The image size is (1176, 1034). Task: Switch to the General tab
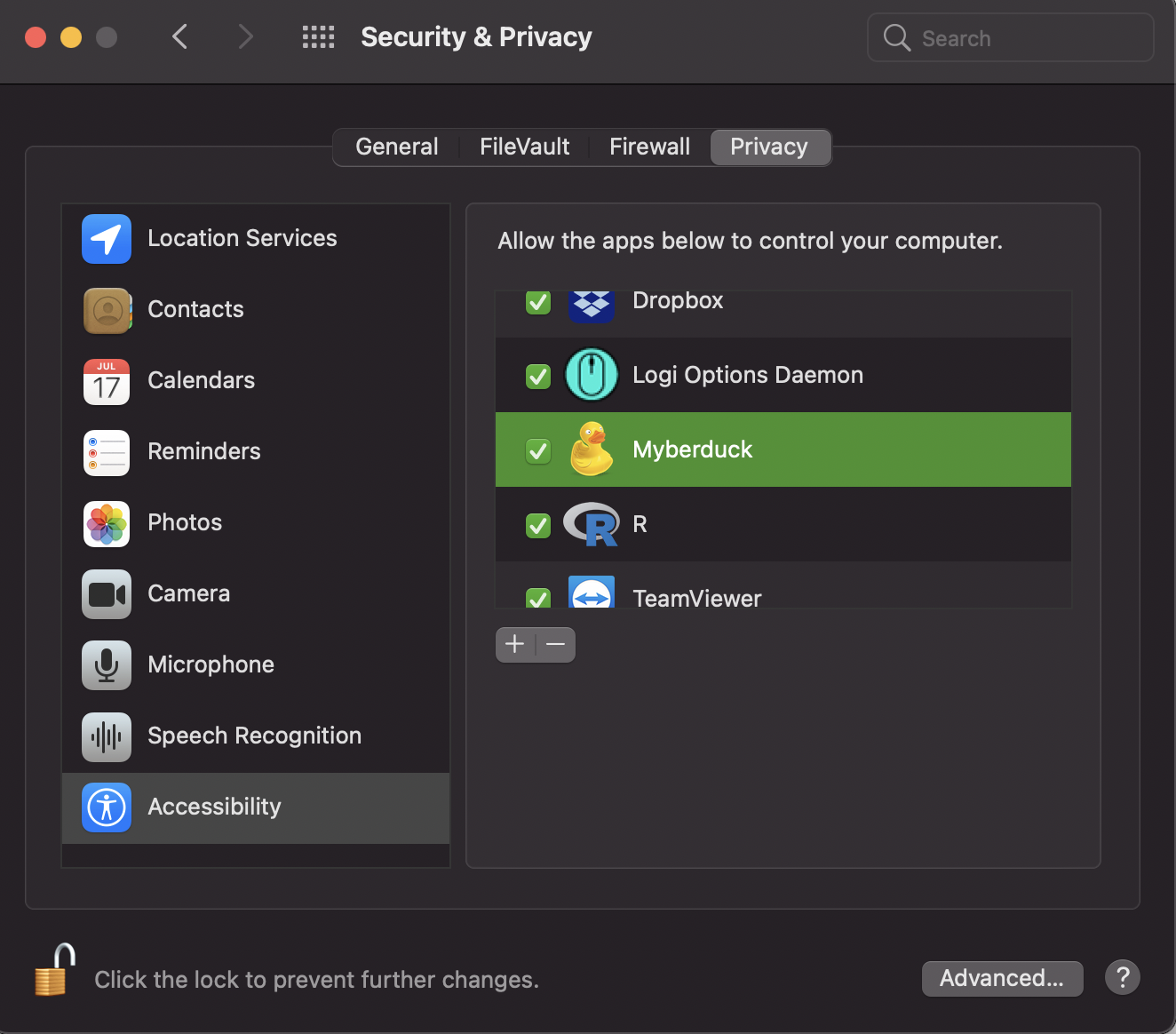pyautogui.click(x=396, y=146)
